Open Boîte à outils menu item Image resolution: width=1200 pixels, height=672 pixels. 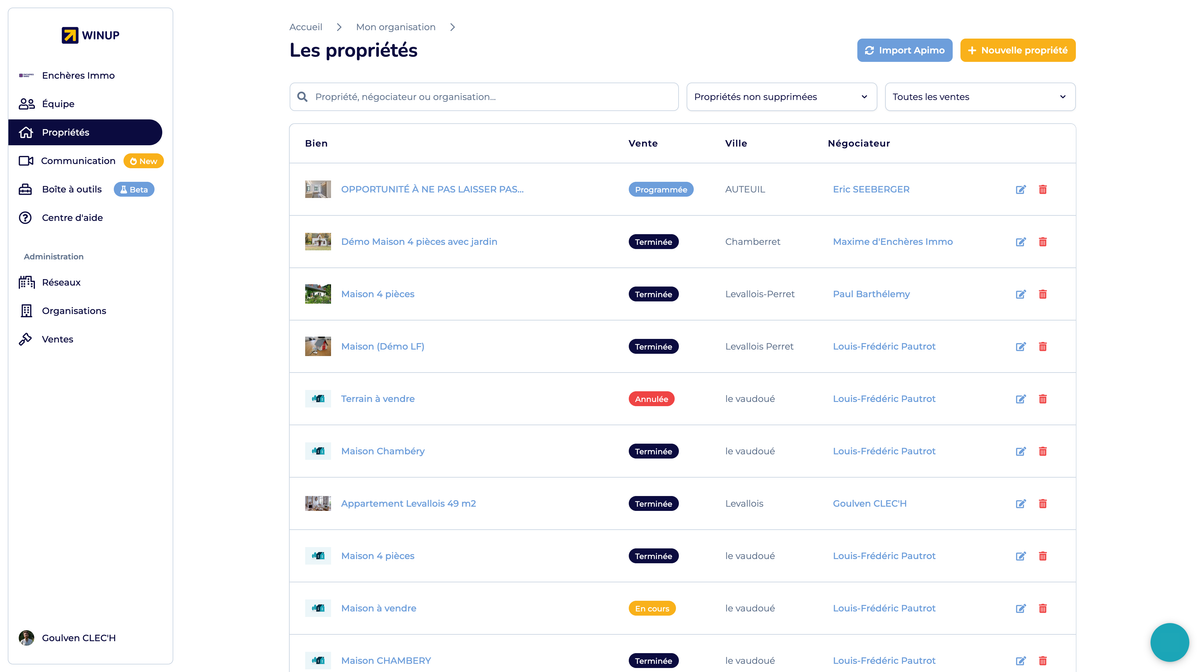71,189
